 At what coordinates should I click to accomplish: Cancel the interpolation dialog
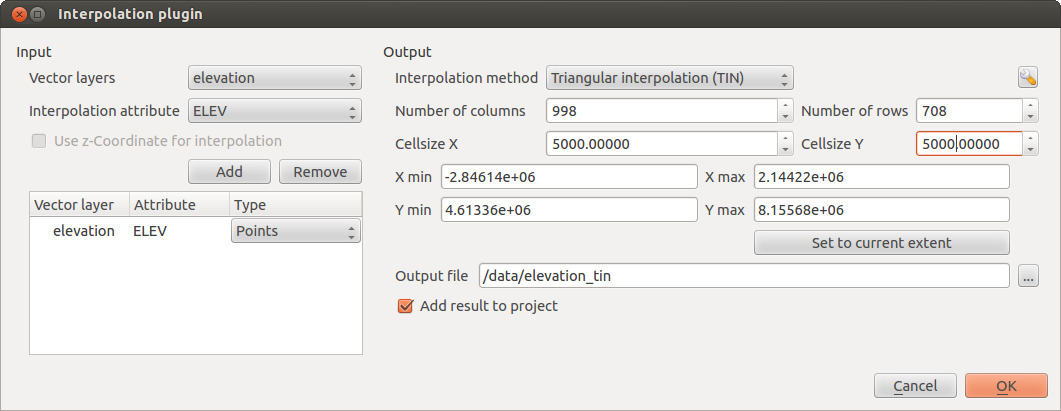pyautogui.click(x=915, y=386)
